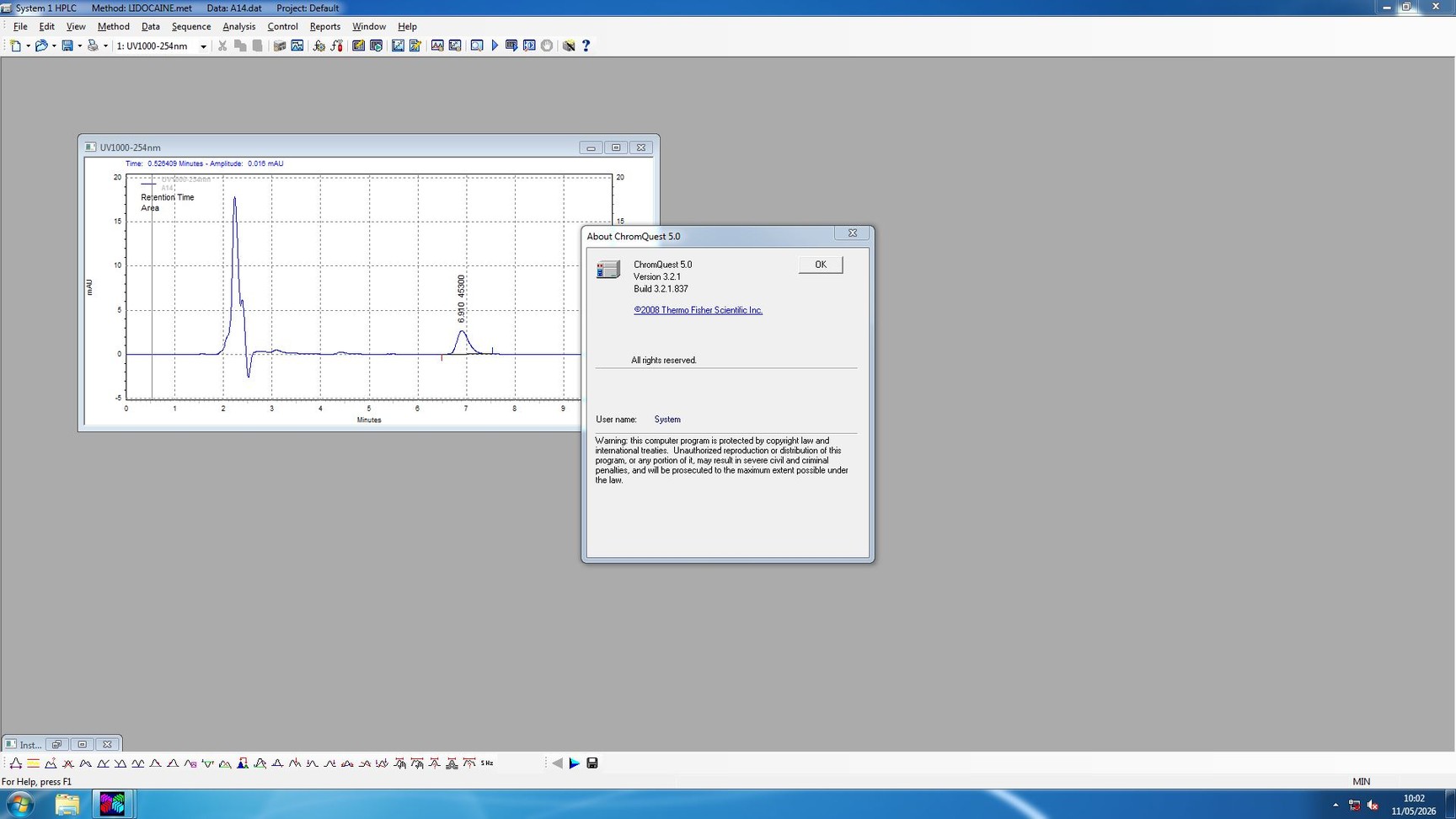Image resolution: width=1456 pixels, height=819 pixels.
Task: Click the network tray icon
Action: (1354, 806)
